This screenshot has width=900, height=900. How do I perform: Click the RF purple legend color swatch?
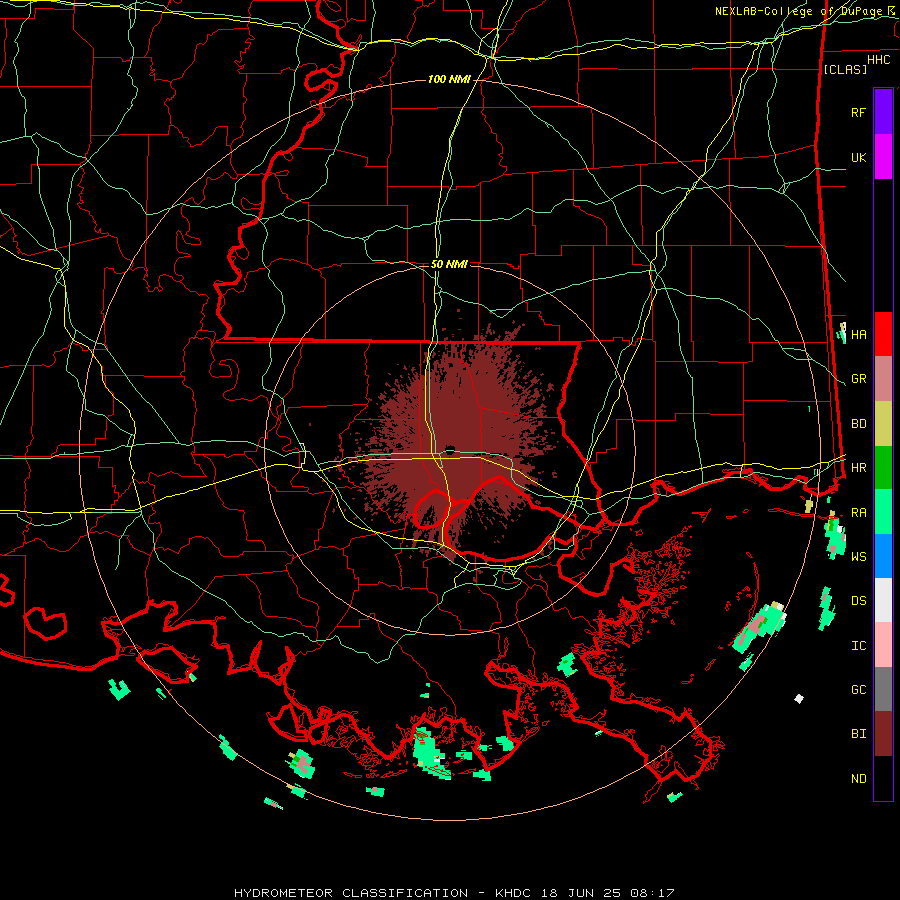(x=883, y=112)
